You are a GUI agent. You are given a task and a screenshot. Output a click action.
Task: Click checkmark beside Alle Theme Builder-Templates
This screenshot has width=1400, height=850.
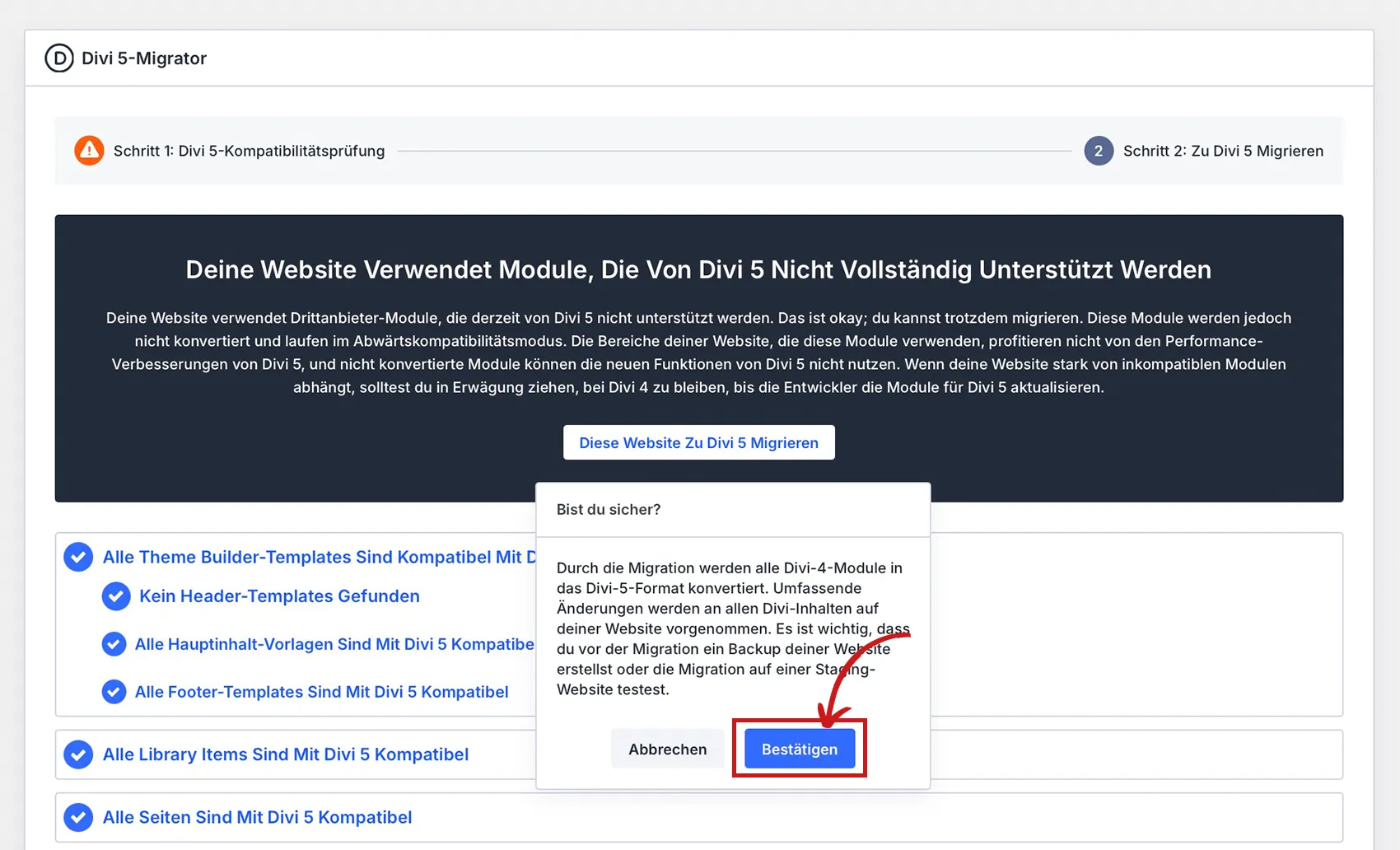tap(77, 557)
